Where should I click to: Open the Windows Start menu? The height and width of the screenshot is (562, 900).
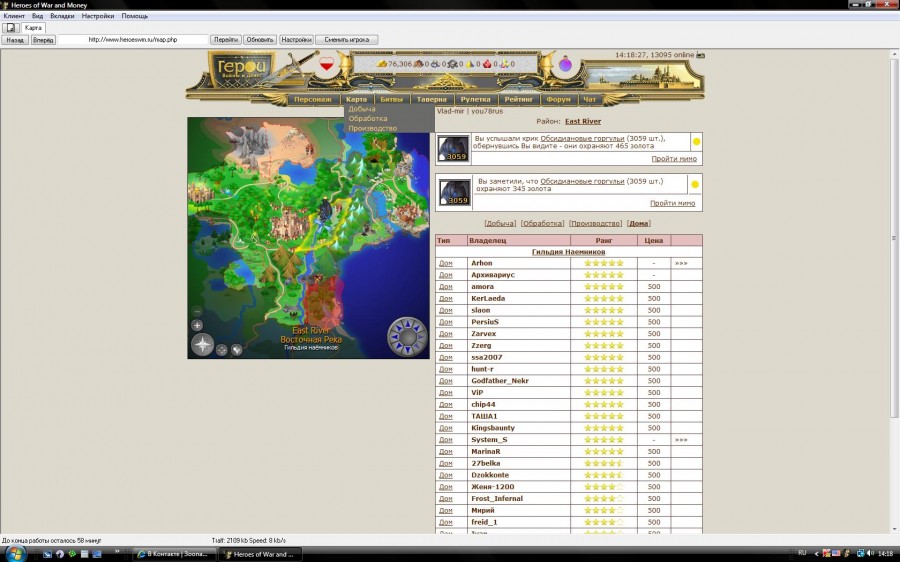tap(15, 554)
